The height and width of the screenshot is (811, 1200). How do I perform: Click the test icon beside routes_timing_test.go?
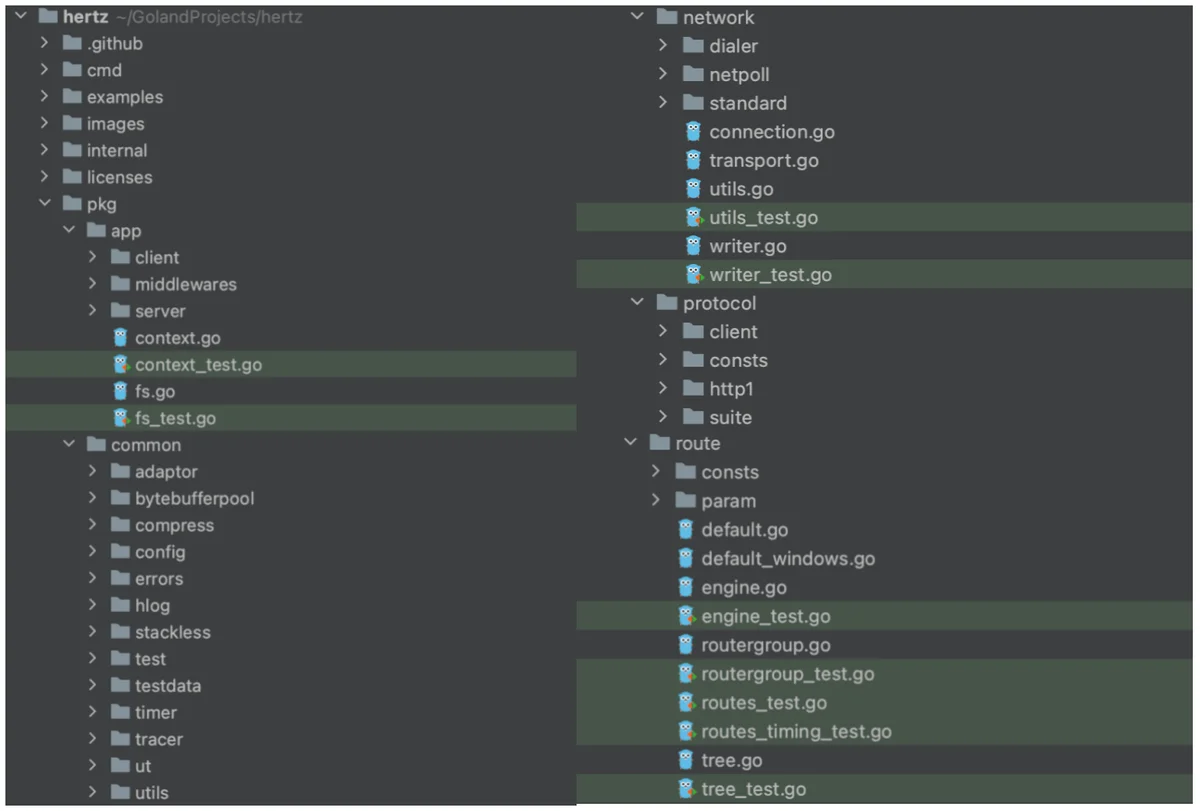coord(685,732)
